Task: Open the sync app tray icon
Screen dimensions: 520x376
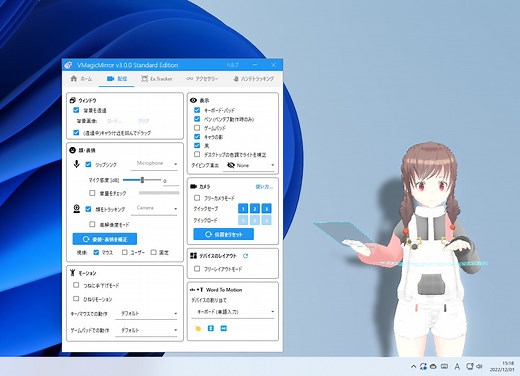Action: tap(423, 366)
